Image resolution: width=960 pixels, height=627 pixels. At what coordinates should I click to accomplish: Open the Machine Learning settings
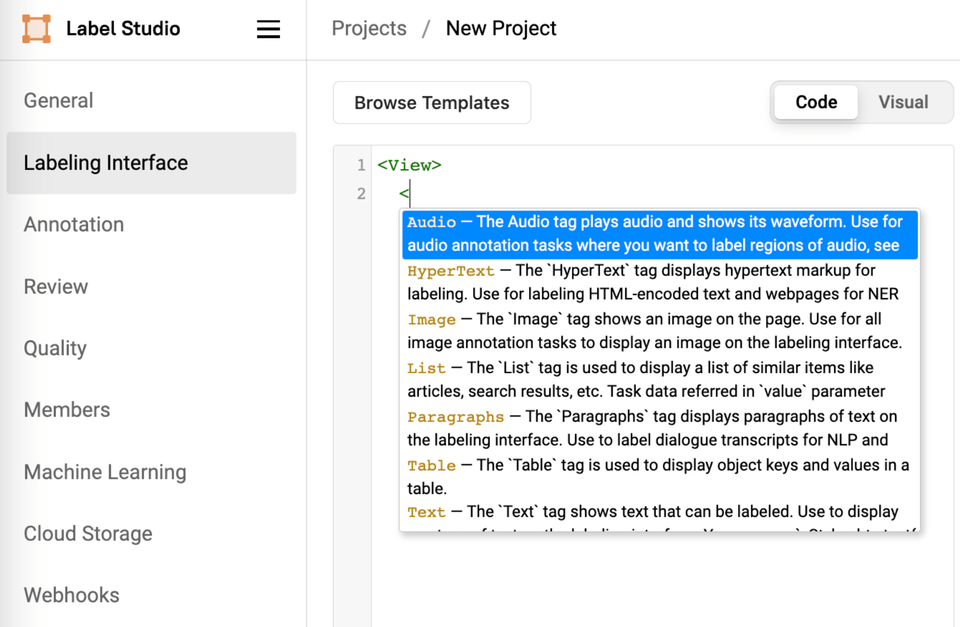pyautogui.click(x=104, y=472)
